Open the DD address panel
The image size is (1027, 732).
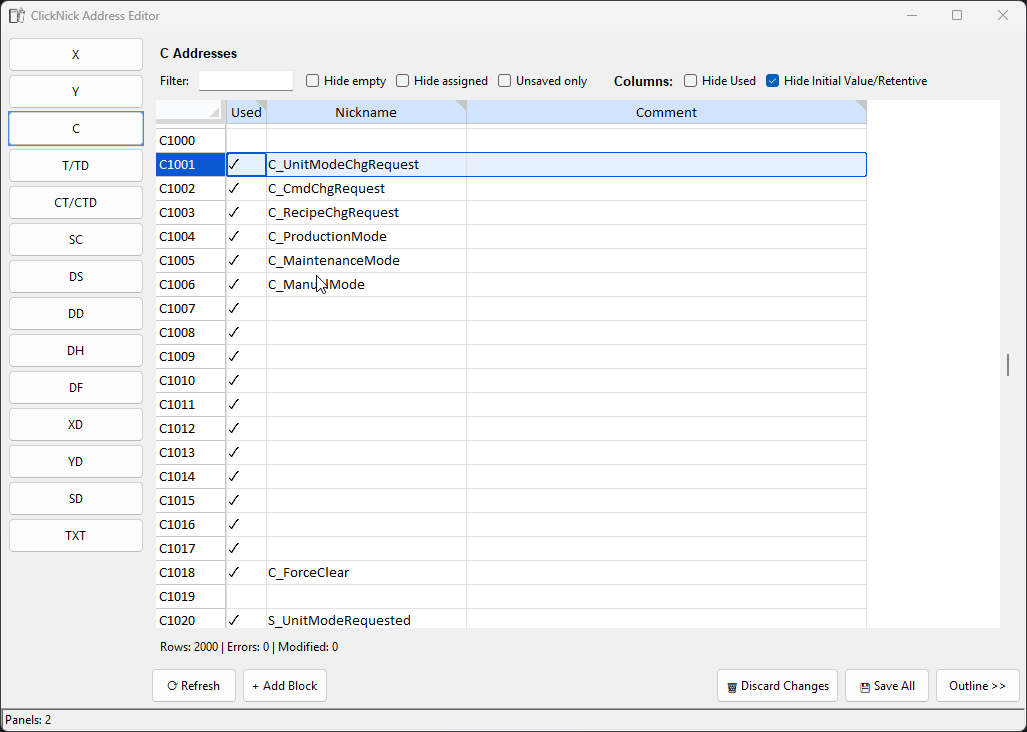coord(76,314)
